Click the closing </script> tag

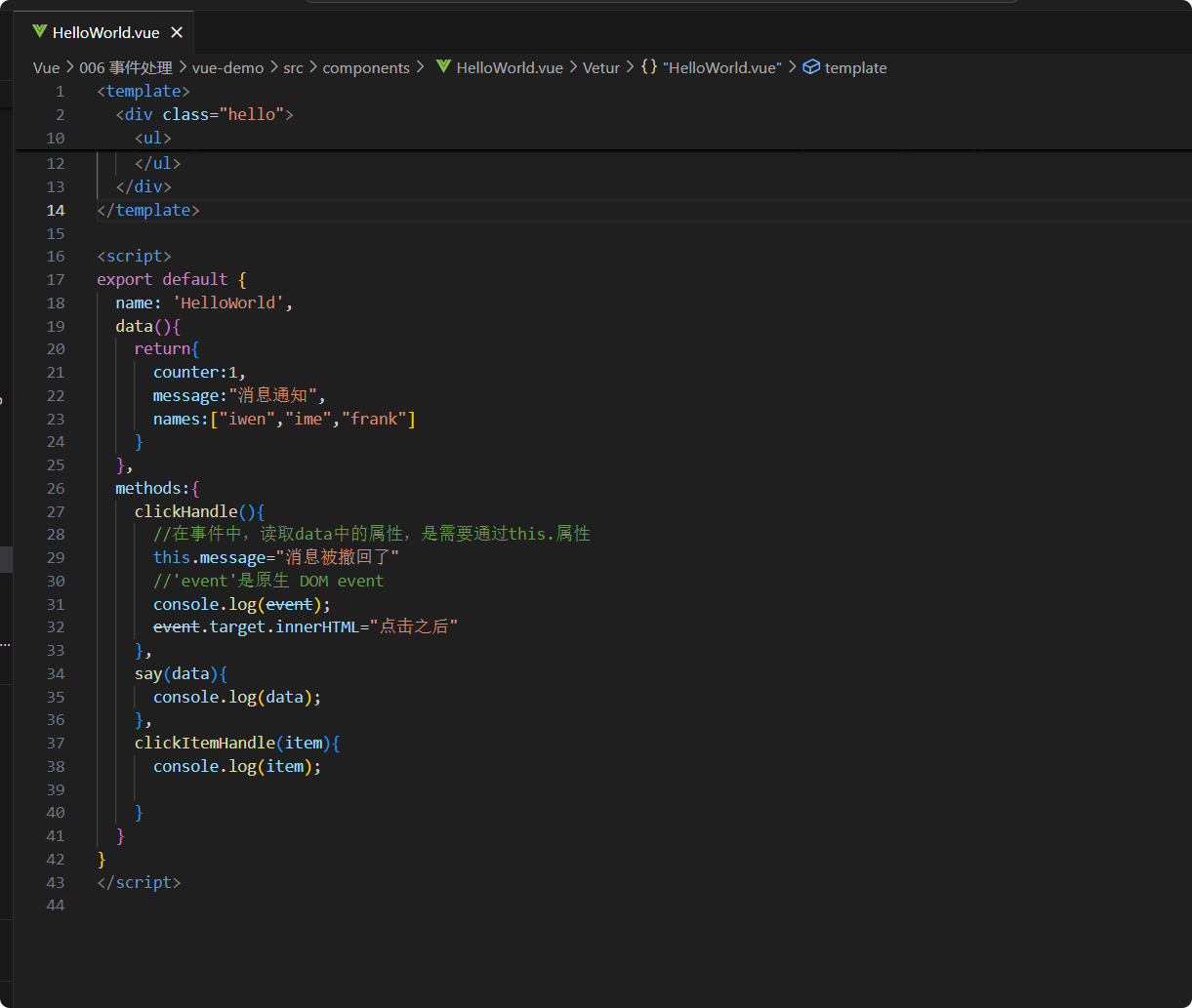139,882
